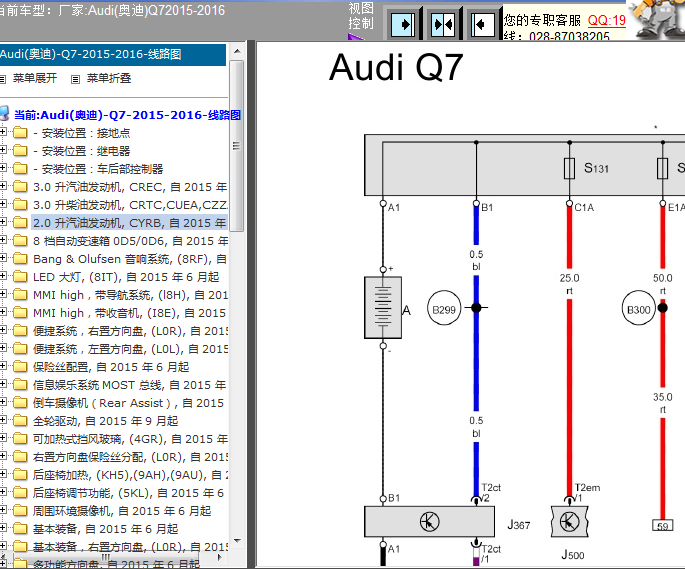
Task: Select 周围环境摄像机 tree item
Action: click(122, 511)
